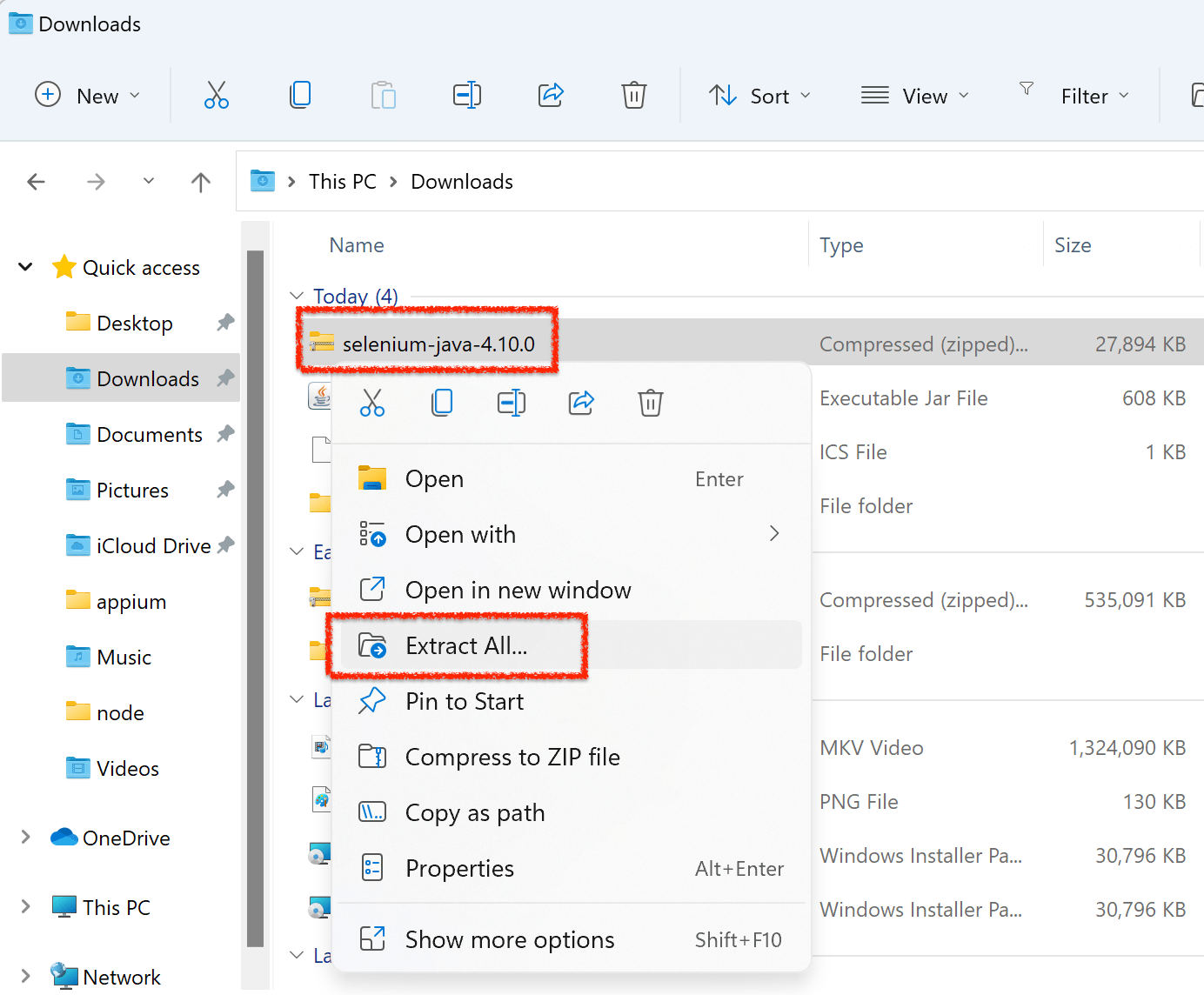Click Show more options
Screen dimensions: 1204x995
pyautogui.click(x=509, y=939)
